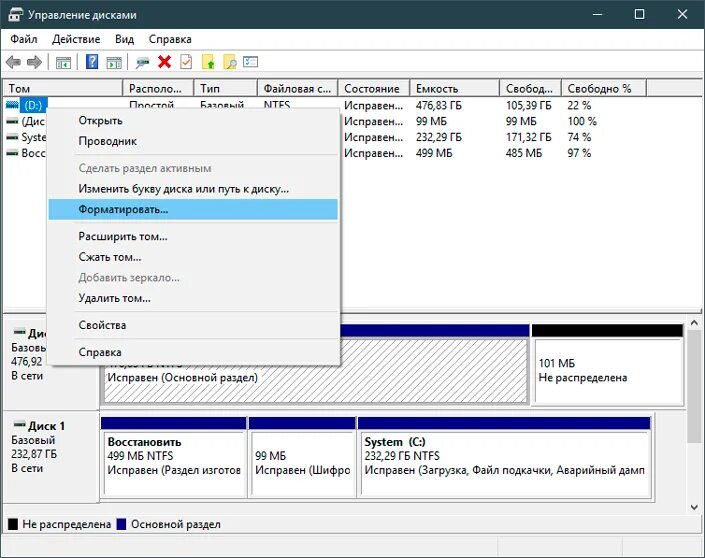The width and height of the screenshot is (705, 558).
Task: Select the (D:) volume drive icon
Action: pos(12,105)
